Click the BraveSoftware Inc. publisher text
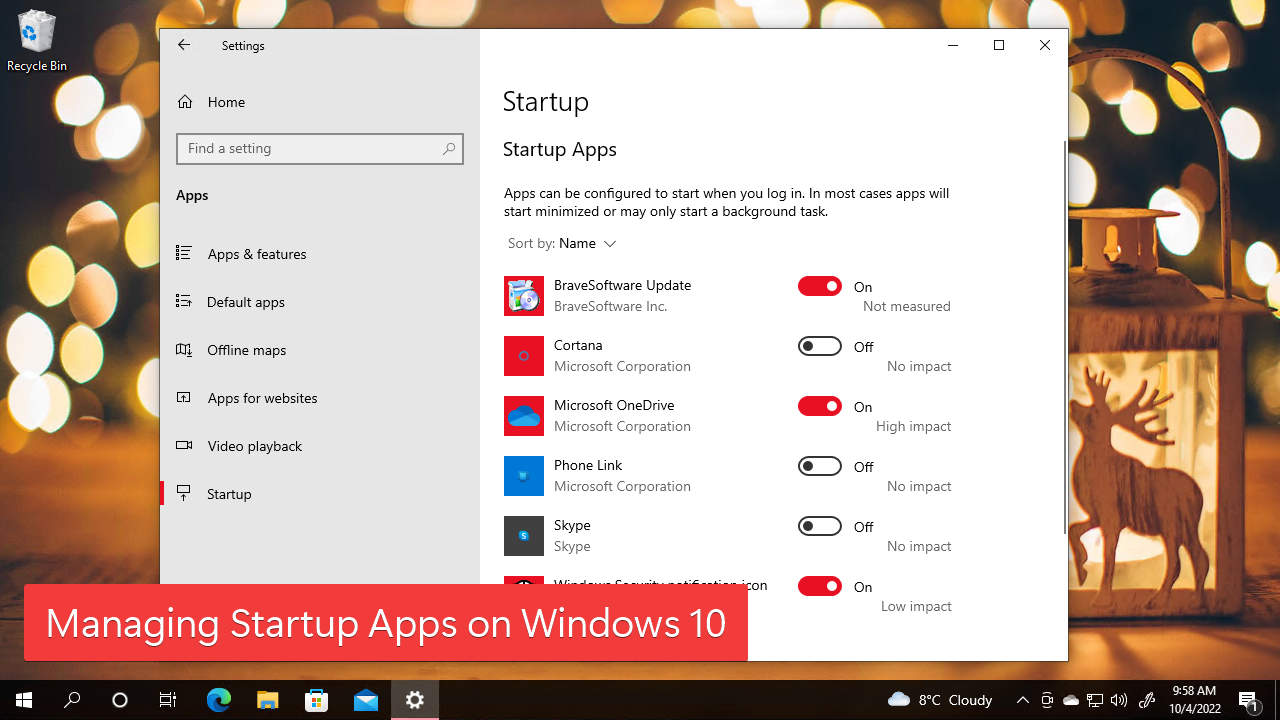1280x720 pixels. click(x=610, y=306)
